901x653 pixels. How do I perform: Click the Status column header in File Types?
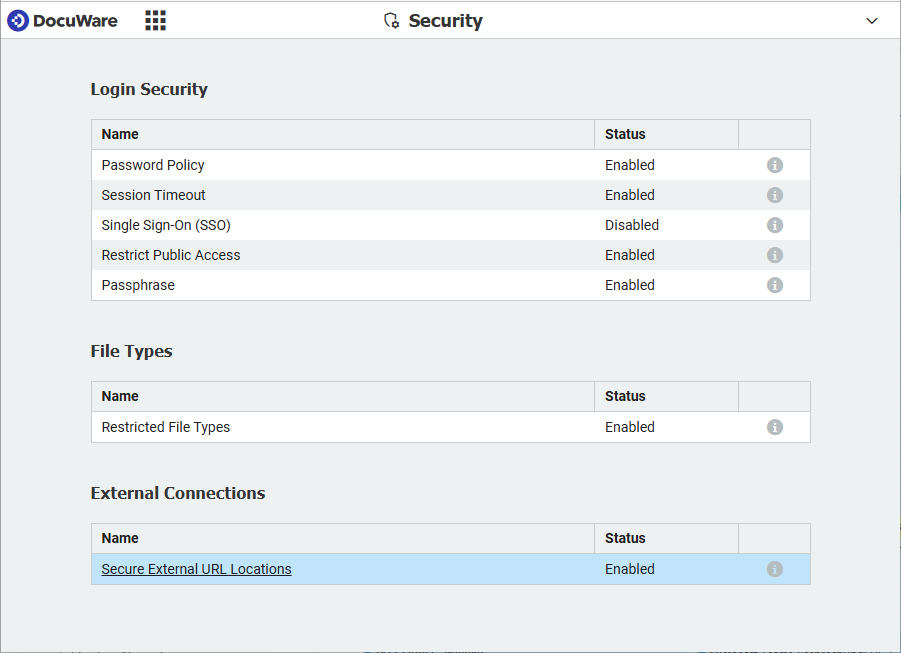point(625,396)
